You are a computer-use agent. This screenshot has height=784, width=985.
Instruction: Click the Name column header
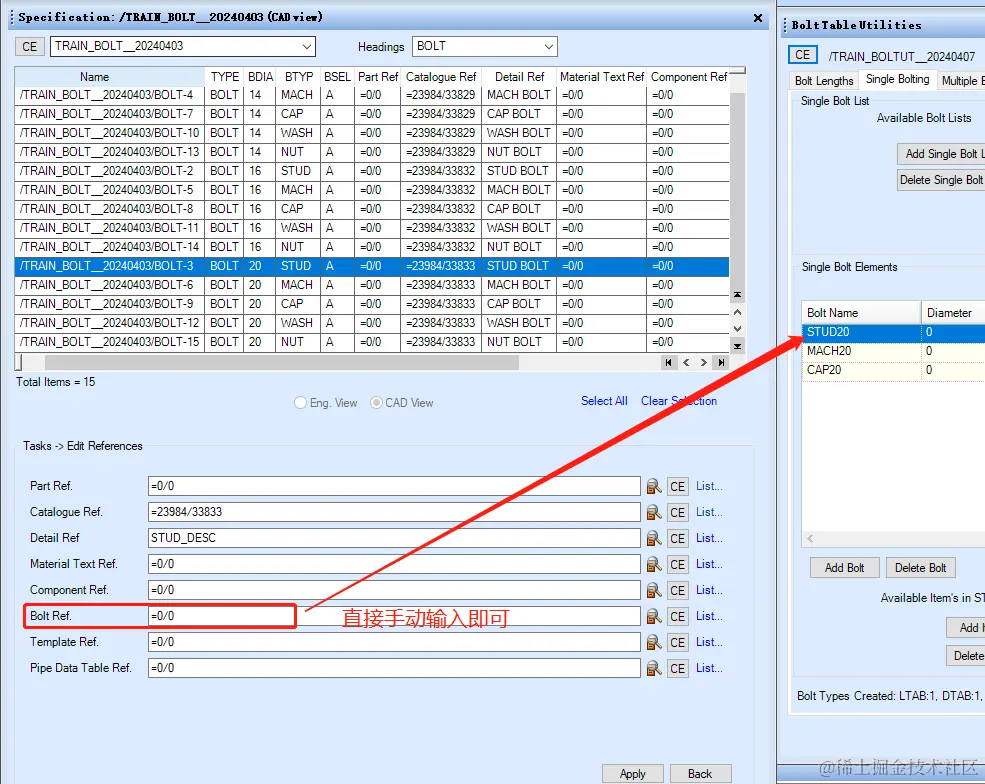[x=109, y=77]
